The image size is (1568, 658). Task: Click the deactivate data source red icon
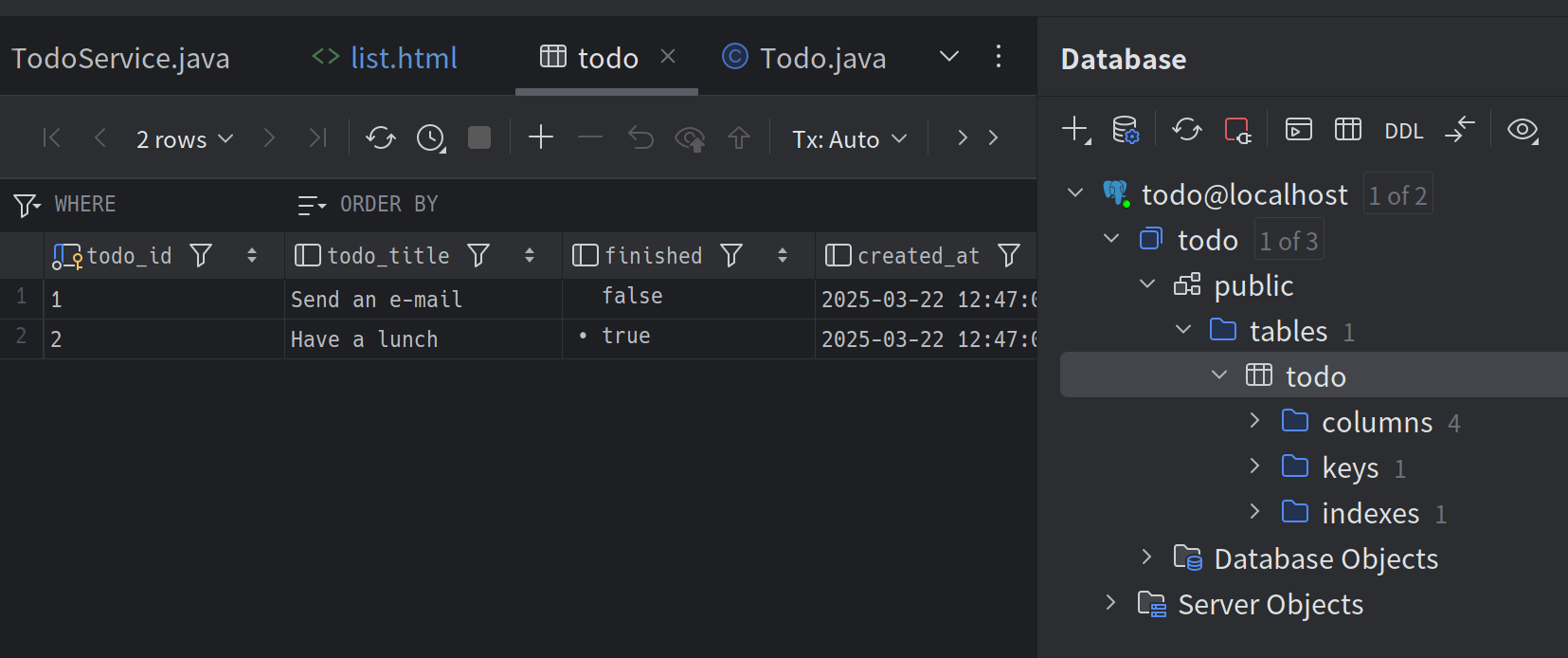pyautogui.click(x=1237, y=130)
